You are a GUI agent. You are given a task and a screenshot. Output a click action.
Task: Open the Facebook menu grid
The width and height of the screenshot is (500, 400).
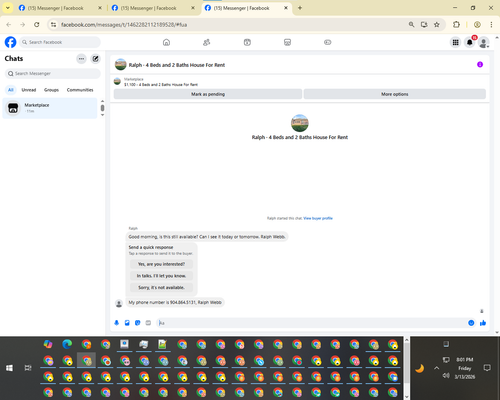(x=455, y=42)
